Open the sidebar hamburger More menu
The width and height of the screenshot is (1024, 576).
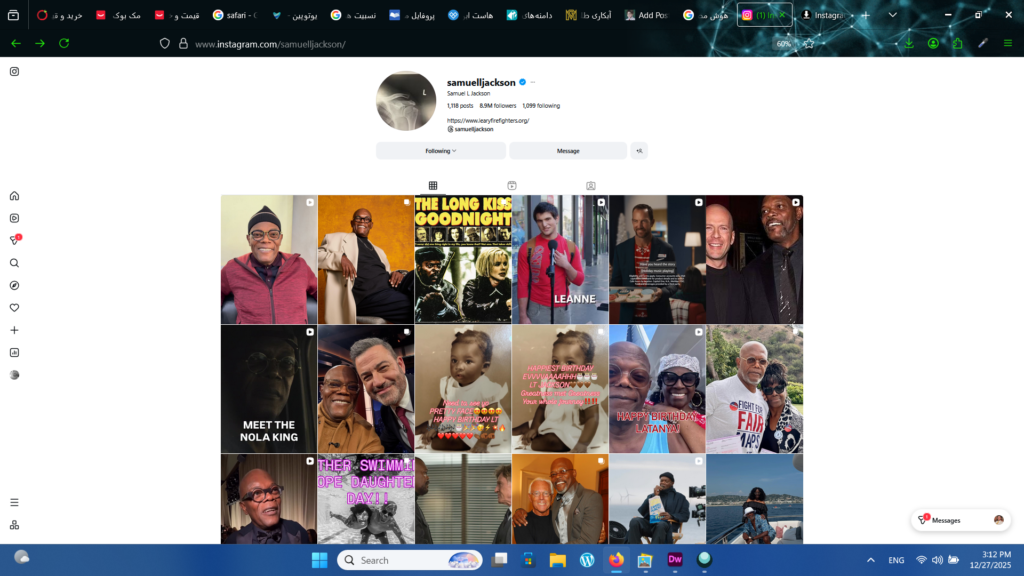[14, 502]
